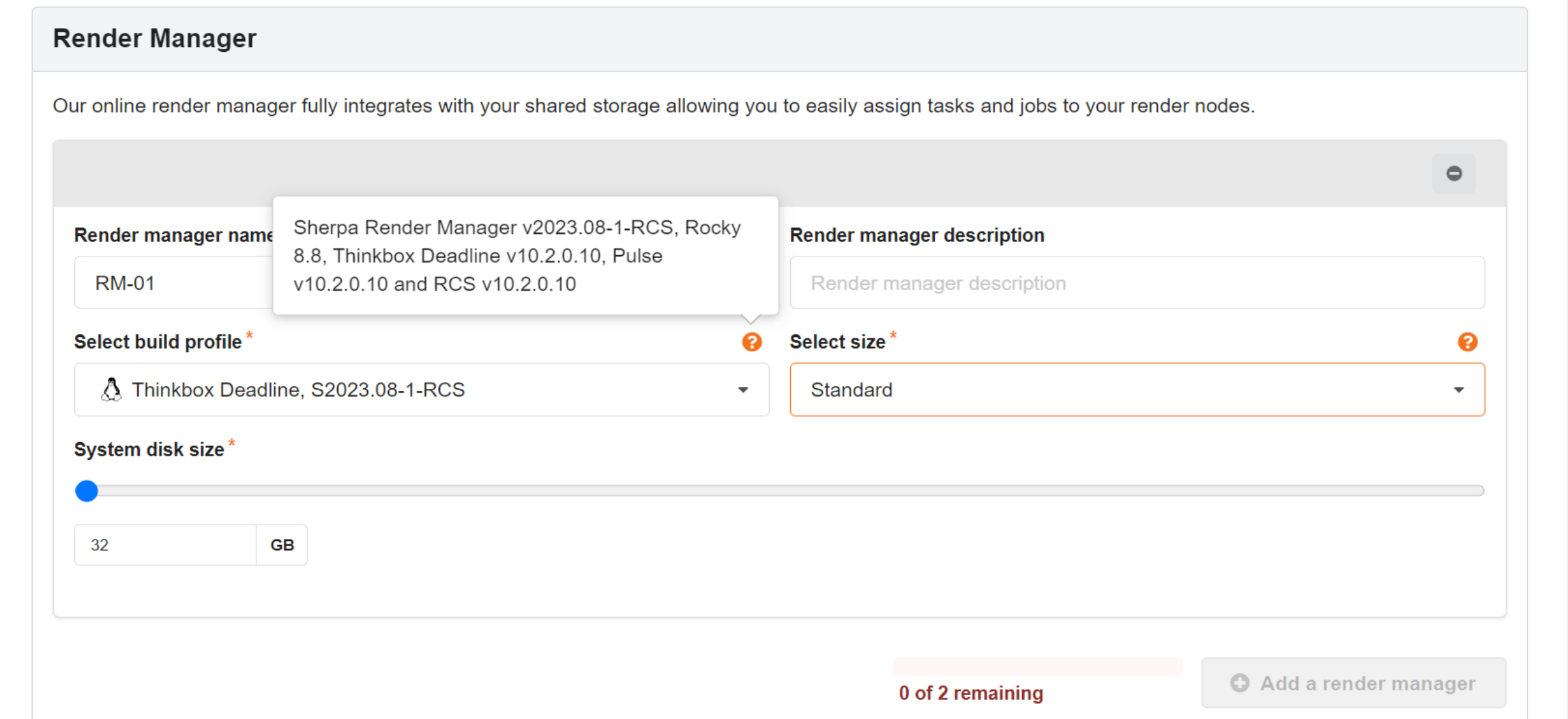Click the dropdown arrow on size selector
The image size is (1568, 719).
pyautogui.click(x=1459, y=390)
